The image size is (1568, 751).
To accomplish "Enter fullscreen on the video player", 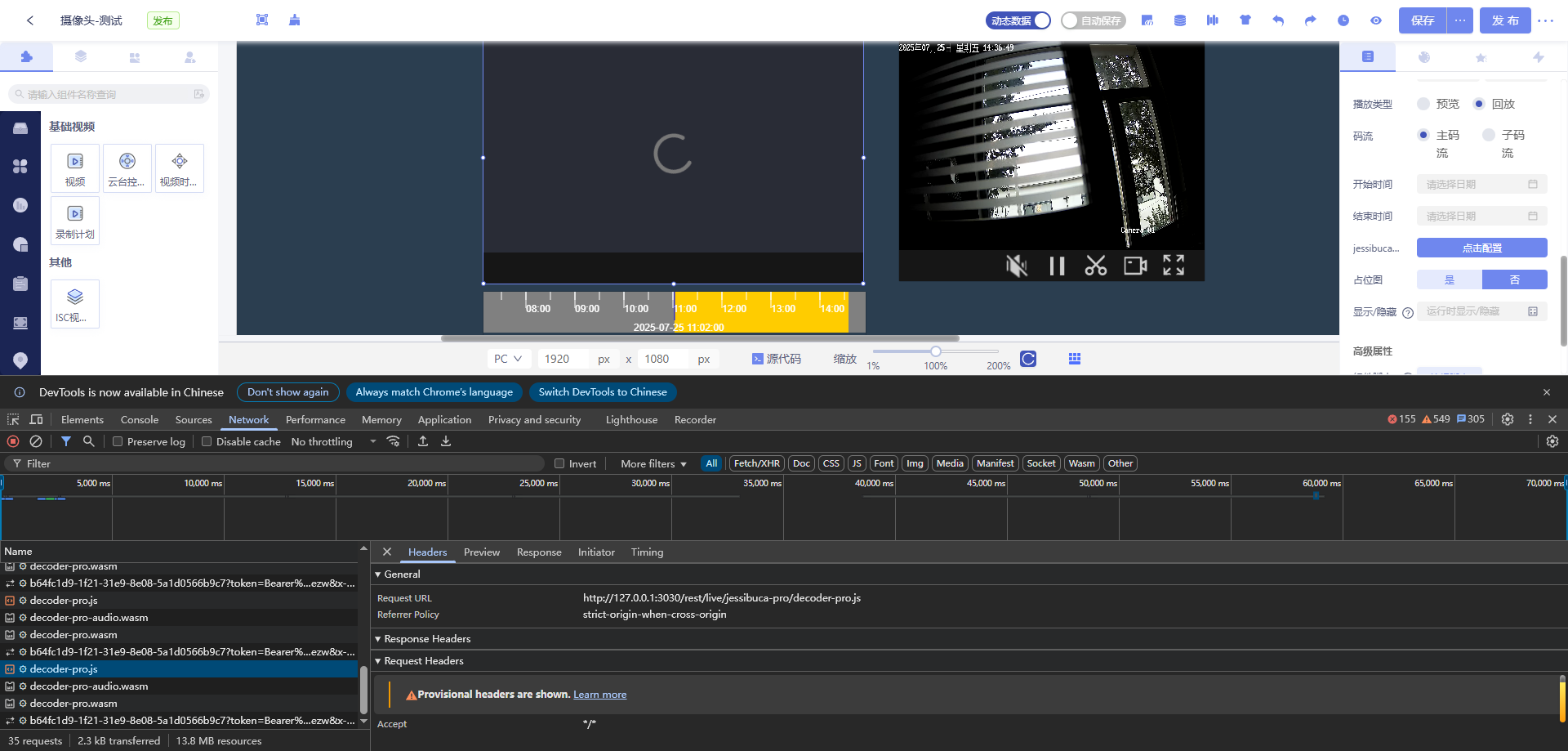I will [1174, 265].
